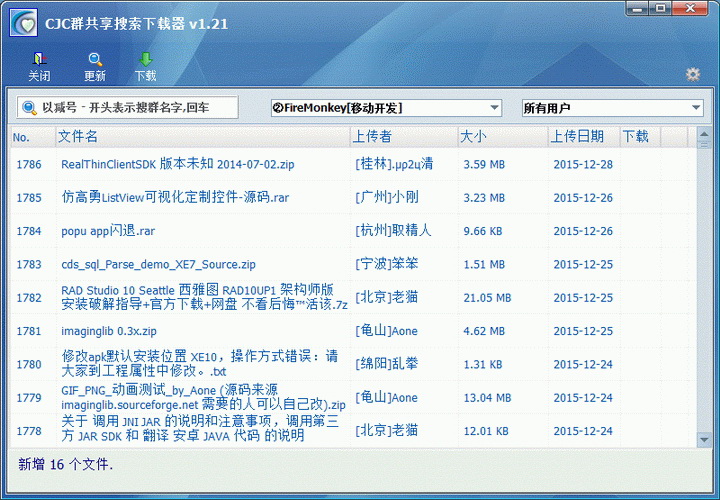Image resolution: width=720 pixels, height=500 pixels.
Task: Click uploader [杭州]取精人
Action: [393, 230]
